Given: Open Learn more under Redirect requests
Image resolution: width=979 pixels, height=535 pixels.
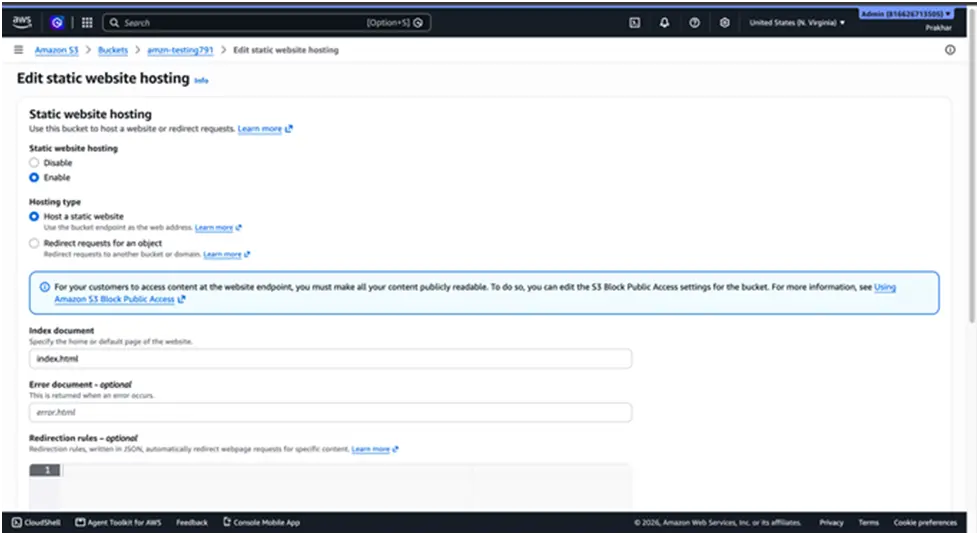Looking at the screenshot, I should click(222, 255).
